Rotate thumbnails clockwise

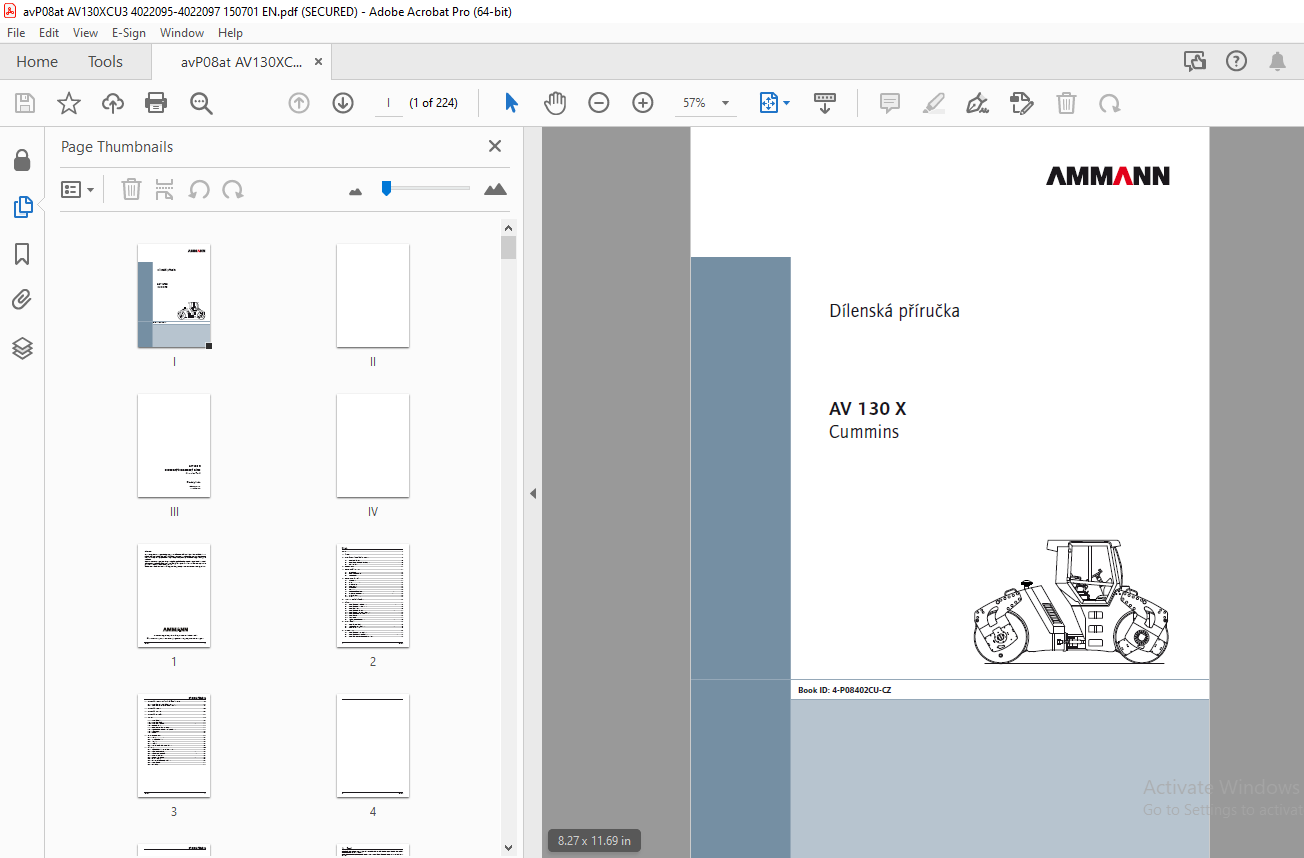(233, 189)
